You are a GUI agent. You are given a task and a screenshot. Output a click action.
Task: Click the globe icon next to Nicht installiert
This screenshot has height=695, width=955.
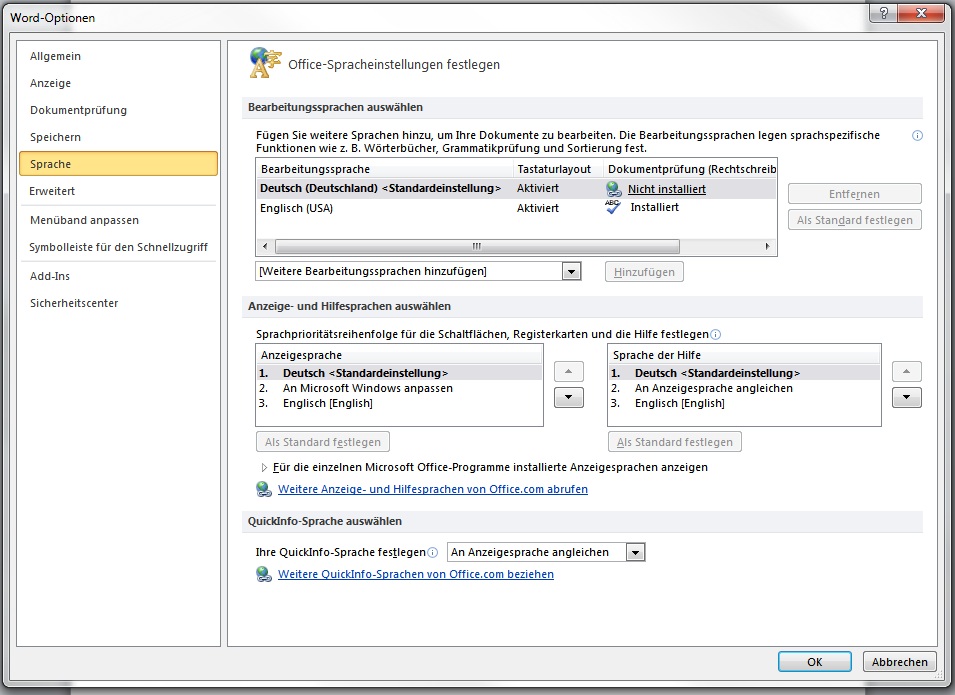[614, 189]
